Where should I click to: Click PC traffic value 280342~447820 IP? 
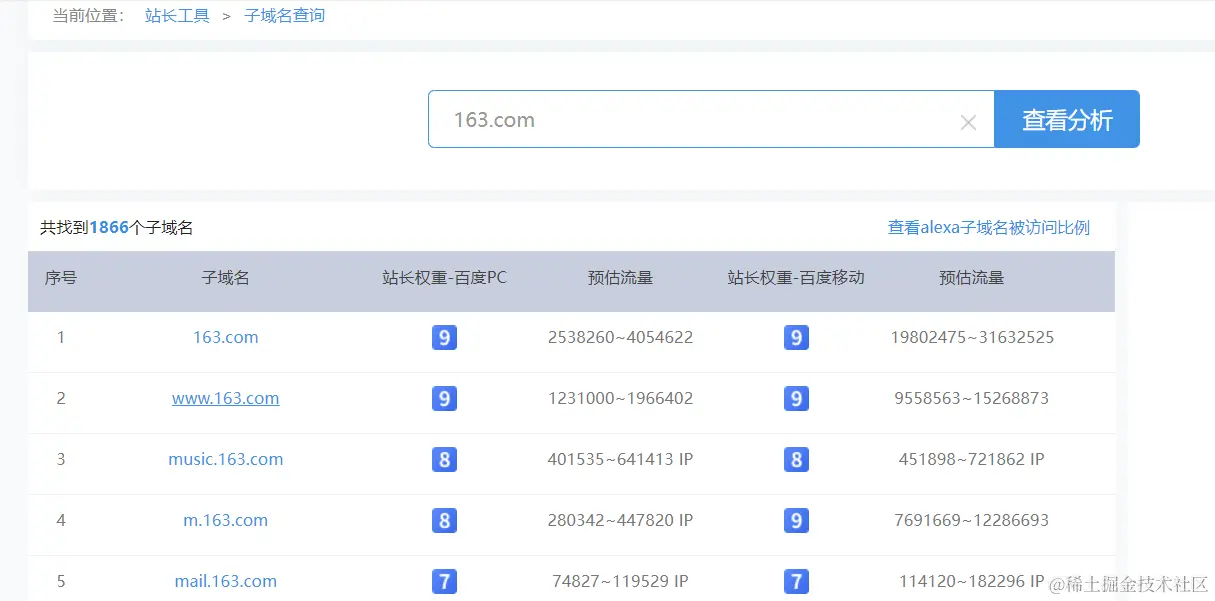tap(621, 520)
